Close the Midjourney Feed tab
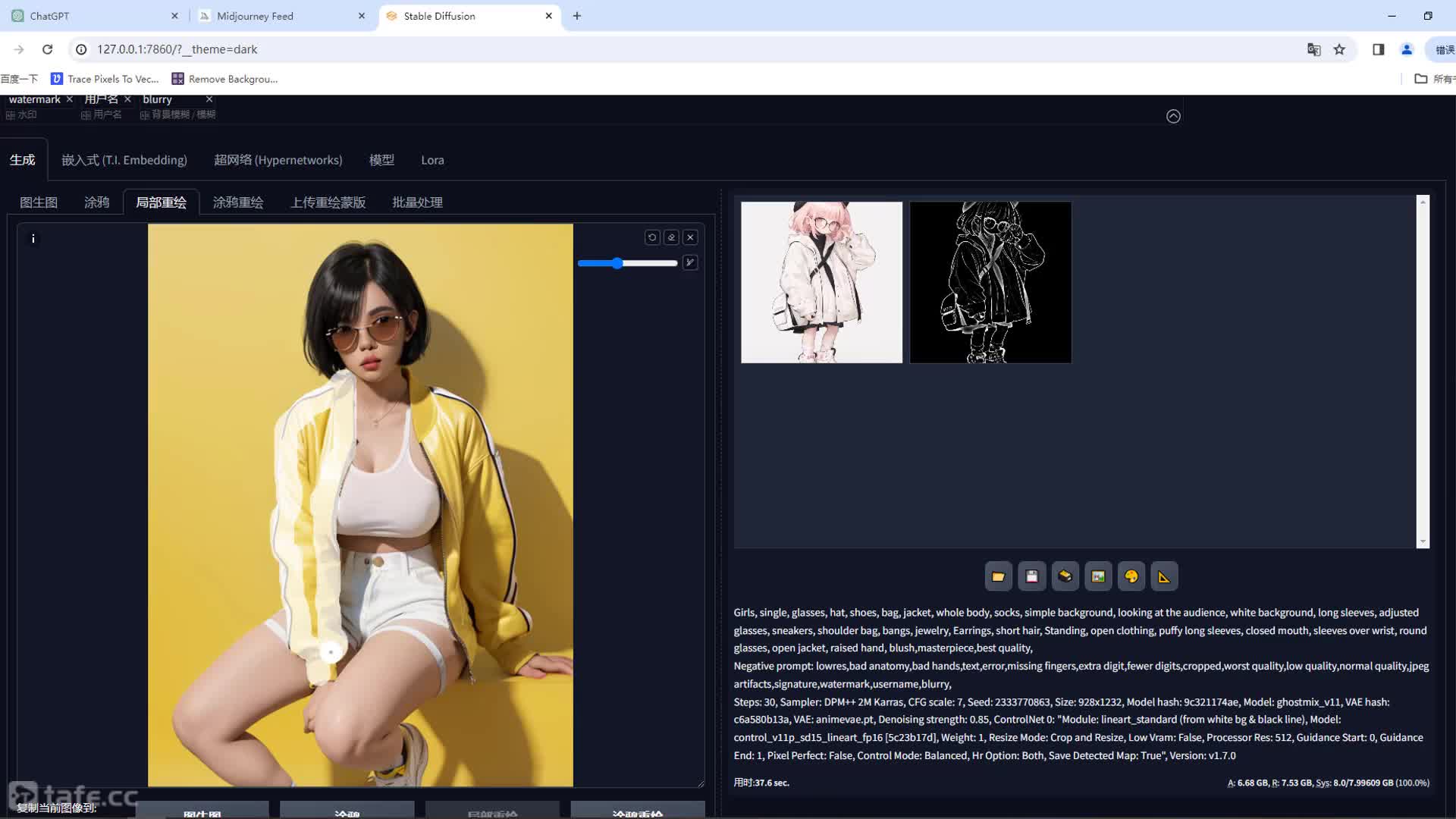This screenshot has height=819, width=1456. click(x=361, y=16)
